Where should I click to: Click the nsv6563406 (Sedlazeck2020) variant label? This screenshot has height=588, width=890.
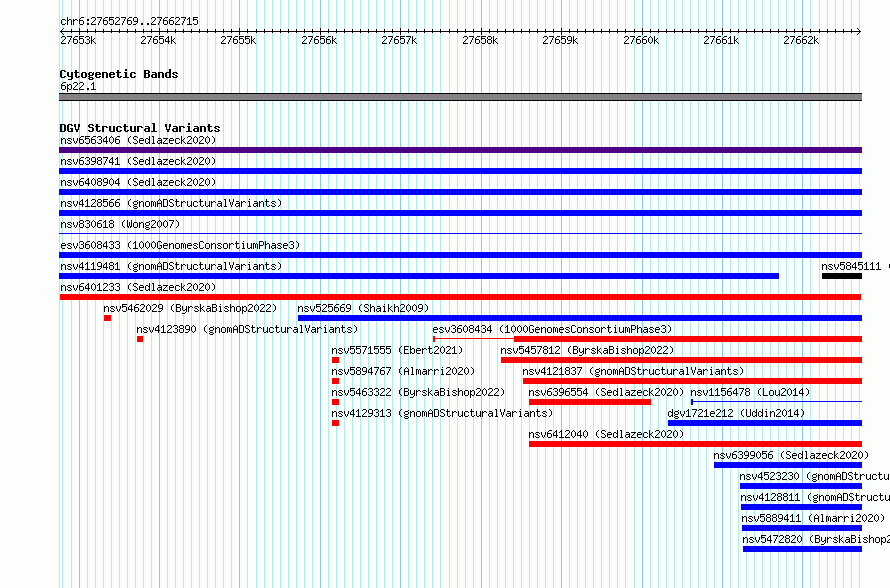pos(138,140)
